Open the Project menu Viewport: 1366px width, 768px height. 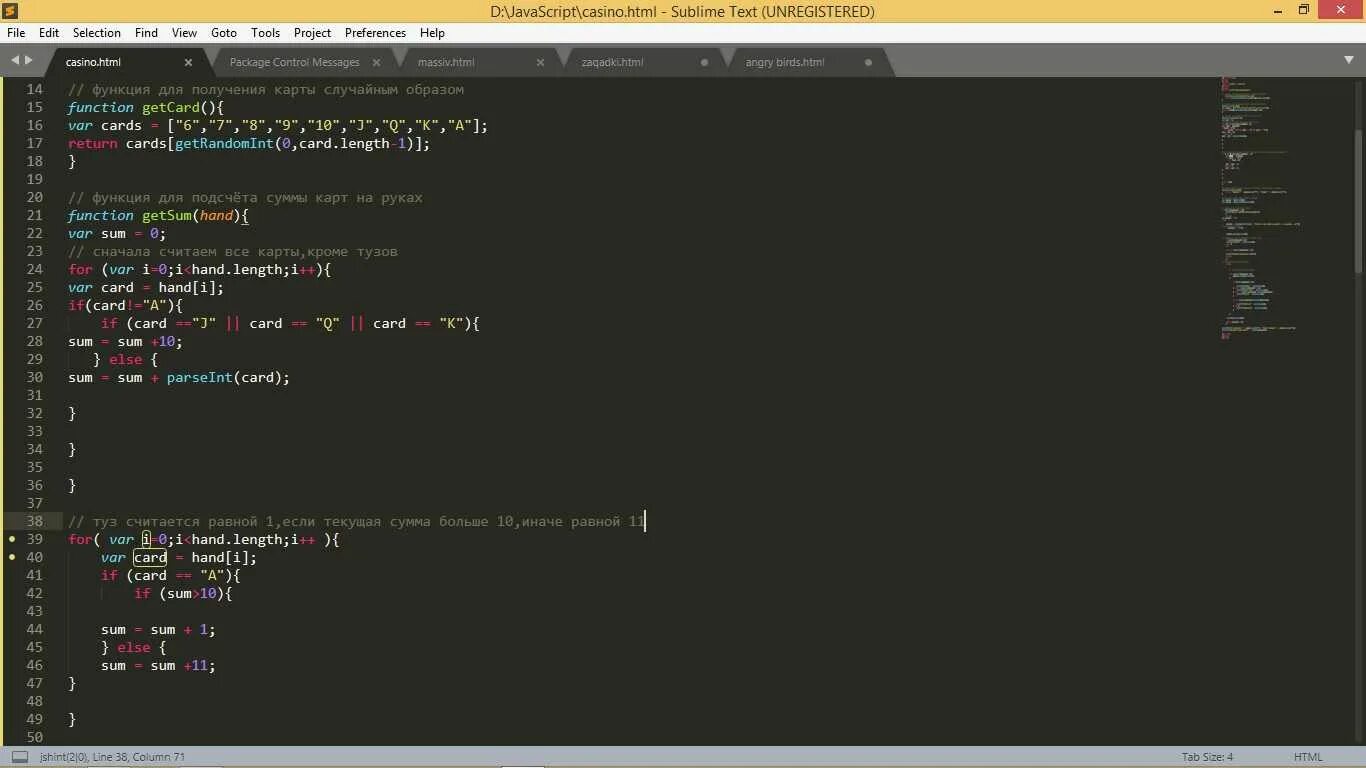(312, 33)
